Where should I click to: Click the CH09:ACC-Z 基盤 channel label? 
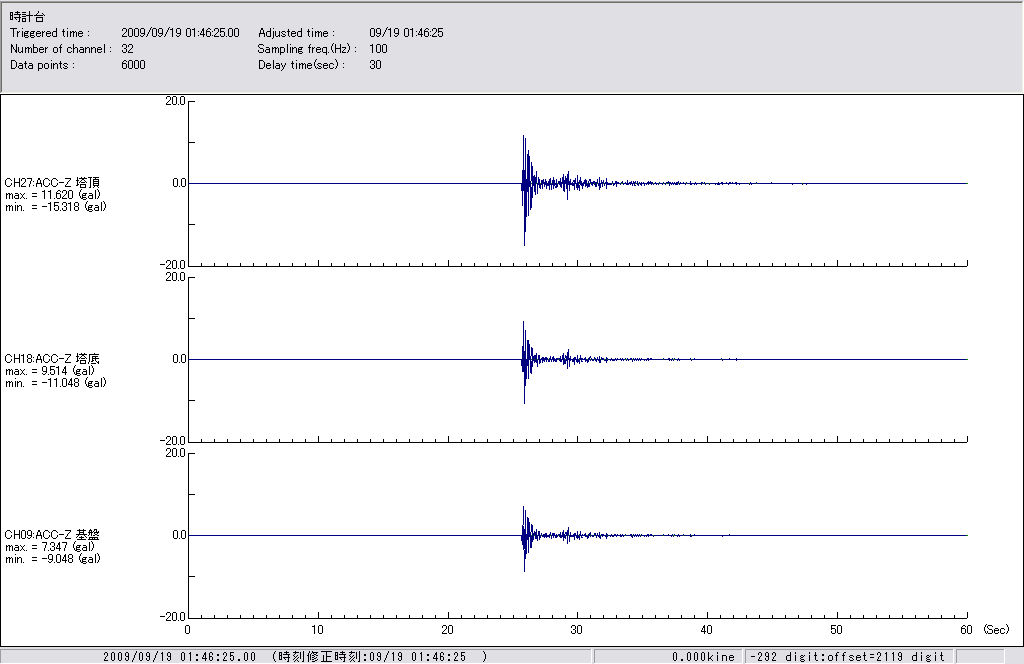pyautogui.click(x=52, y=535)
